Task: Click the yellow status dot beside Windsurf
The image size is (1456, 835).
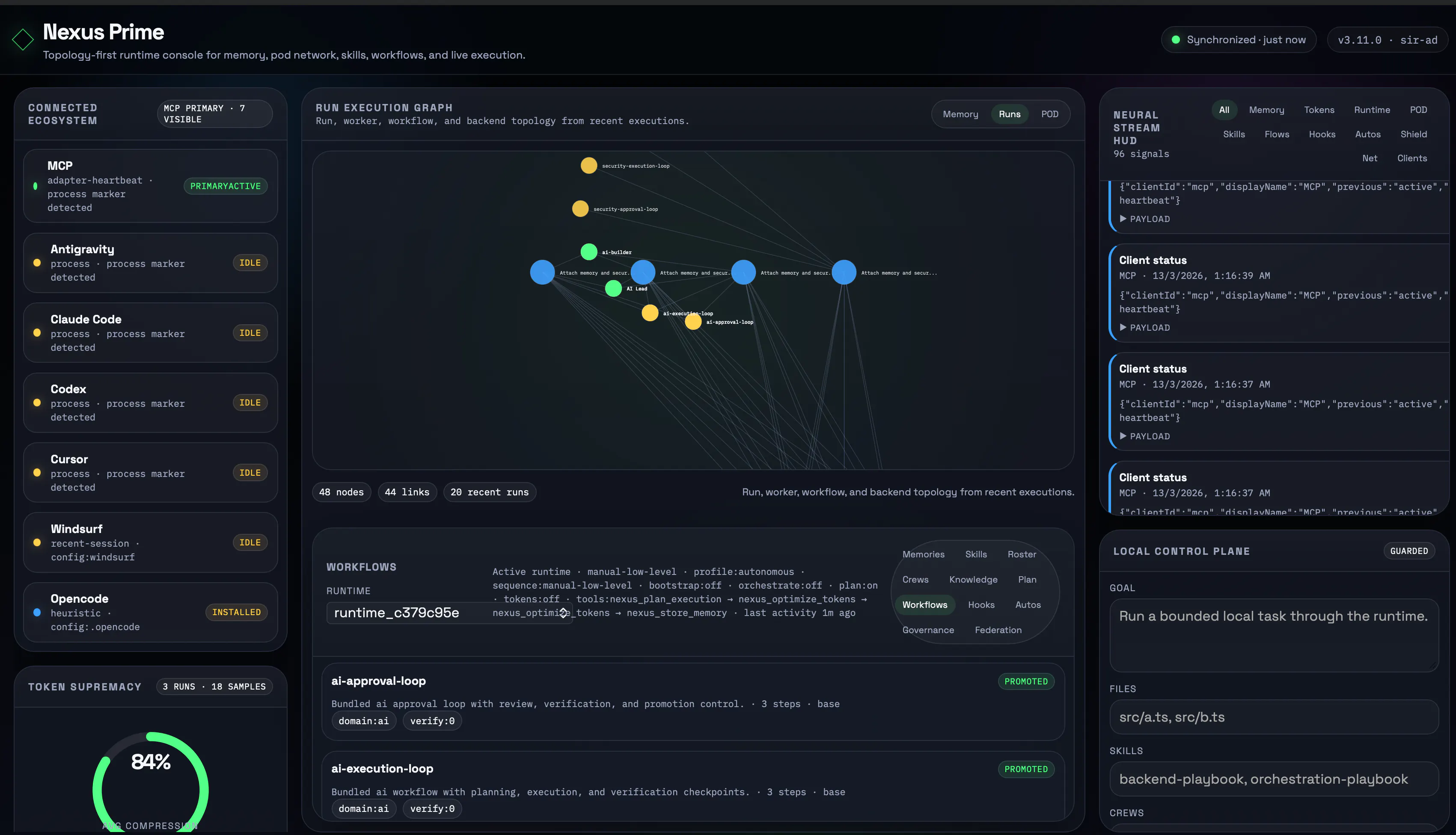Action: 37,542
